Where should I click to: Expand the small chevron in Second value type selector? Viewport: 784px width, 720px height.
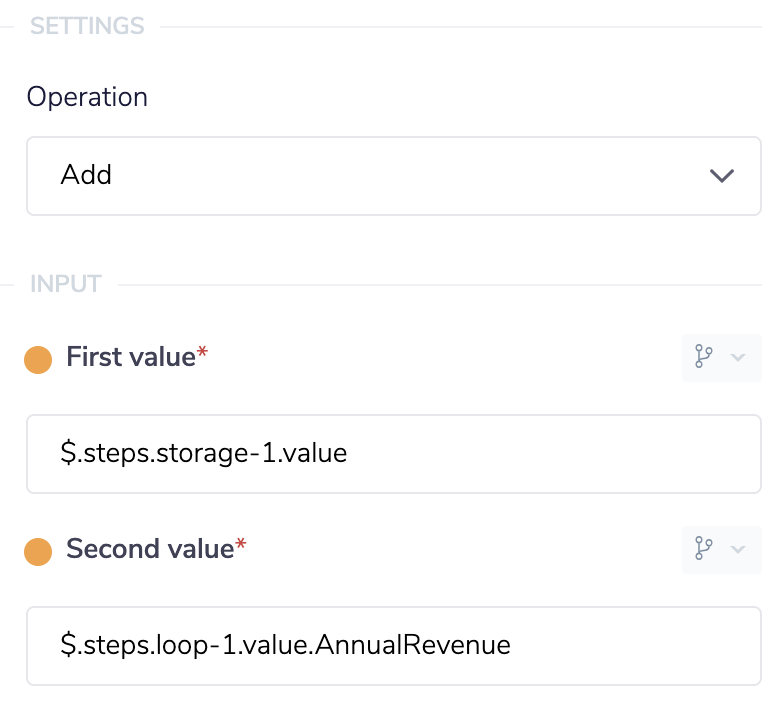[x=739, y=549]
